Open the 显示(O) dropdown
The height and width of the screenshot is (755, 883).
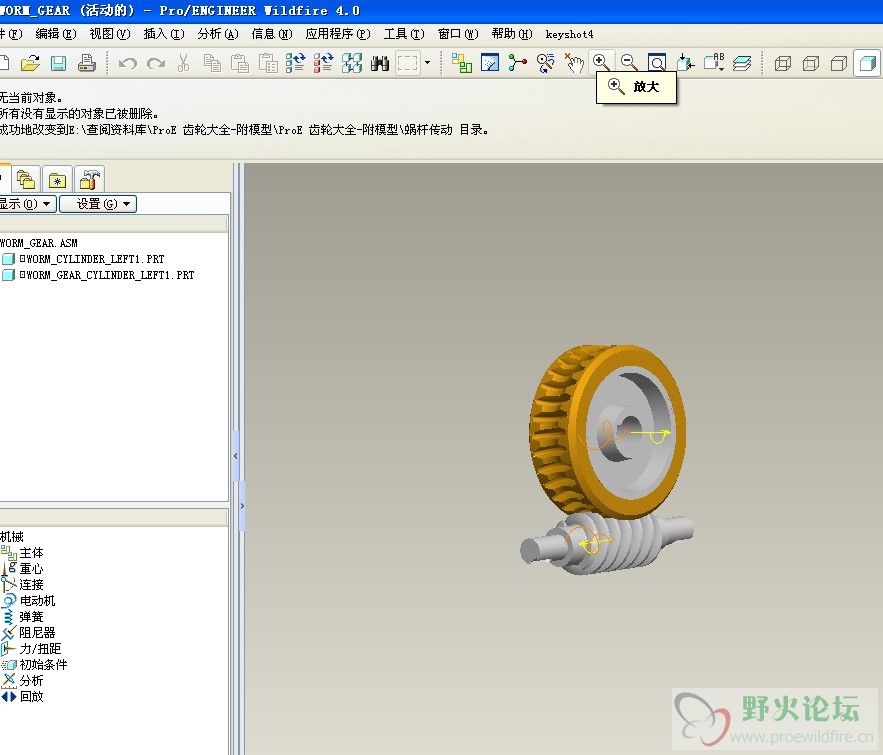[x=26, y=203]
